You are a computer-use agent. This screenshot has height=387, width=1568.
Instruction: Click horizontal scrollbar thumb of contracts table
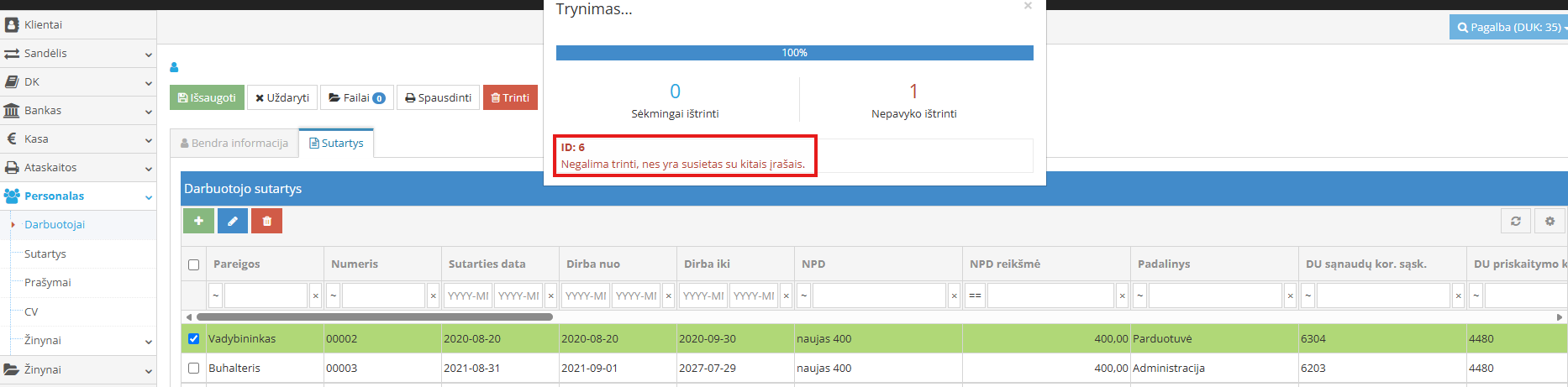click(x=374, y=317)
